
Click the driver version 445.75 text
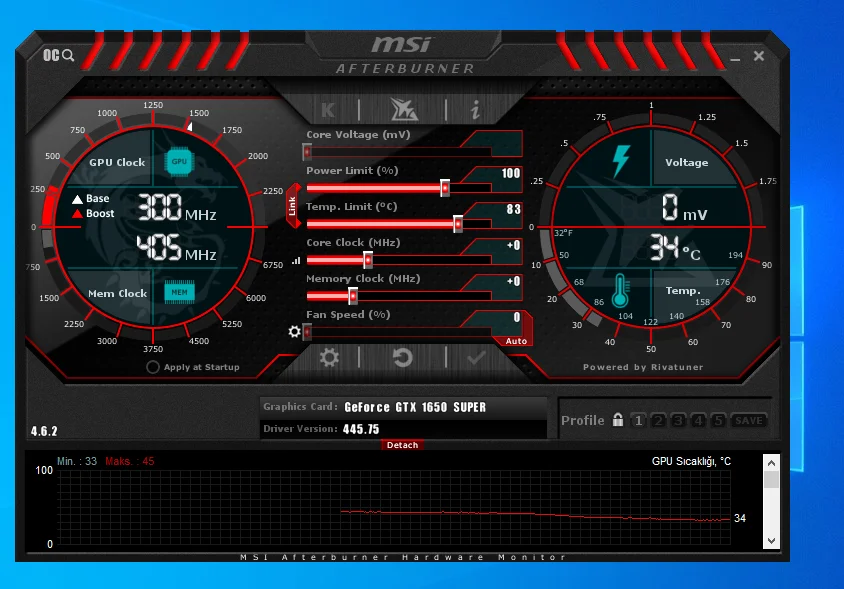click(361, 429)
